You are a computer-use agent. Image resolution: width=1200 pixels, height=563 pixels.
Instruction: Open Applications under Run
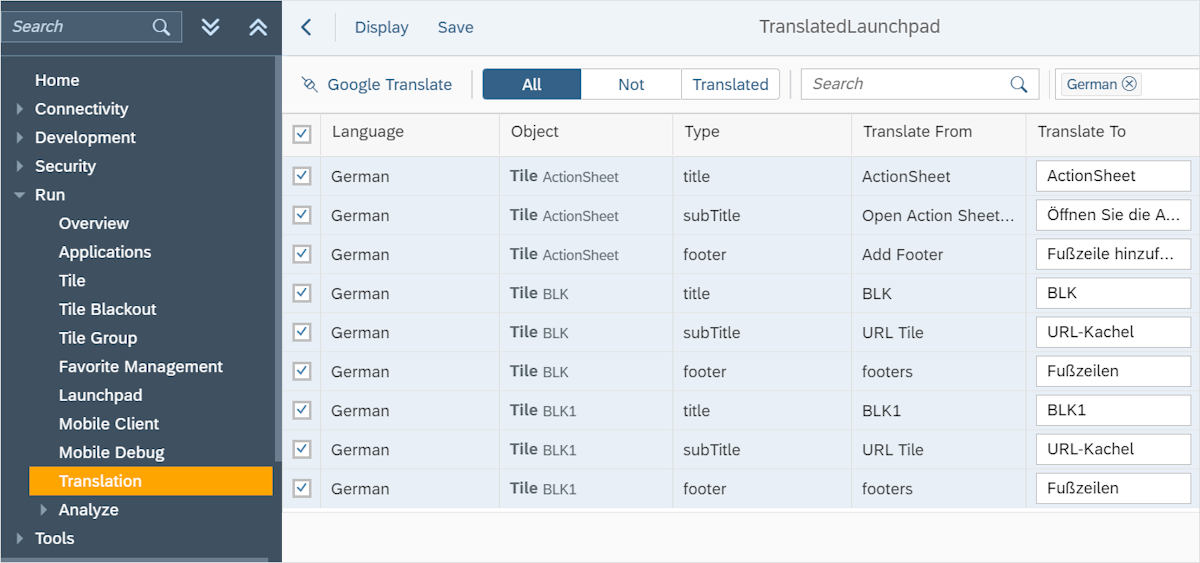tap(105, 252)
